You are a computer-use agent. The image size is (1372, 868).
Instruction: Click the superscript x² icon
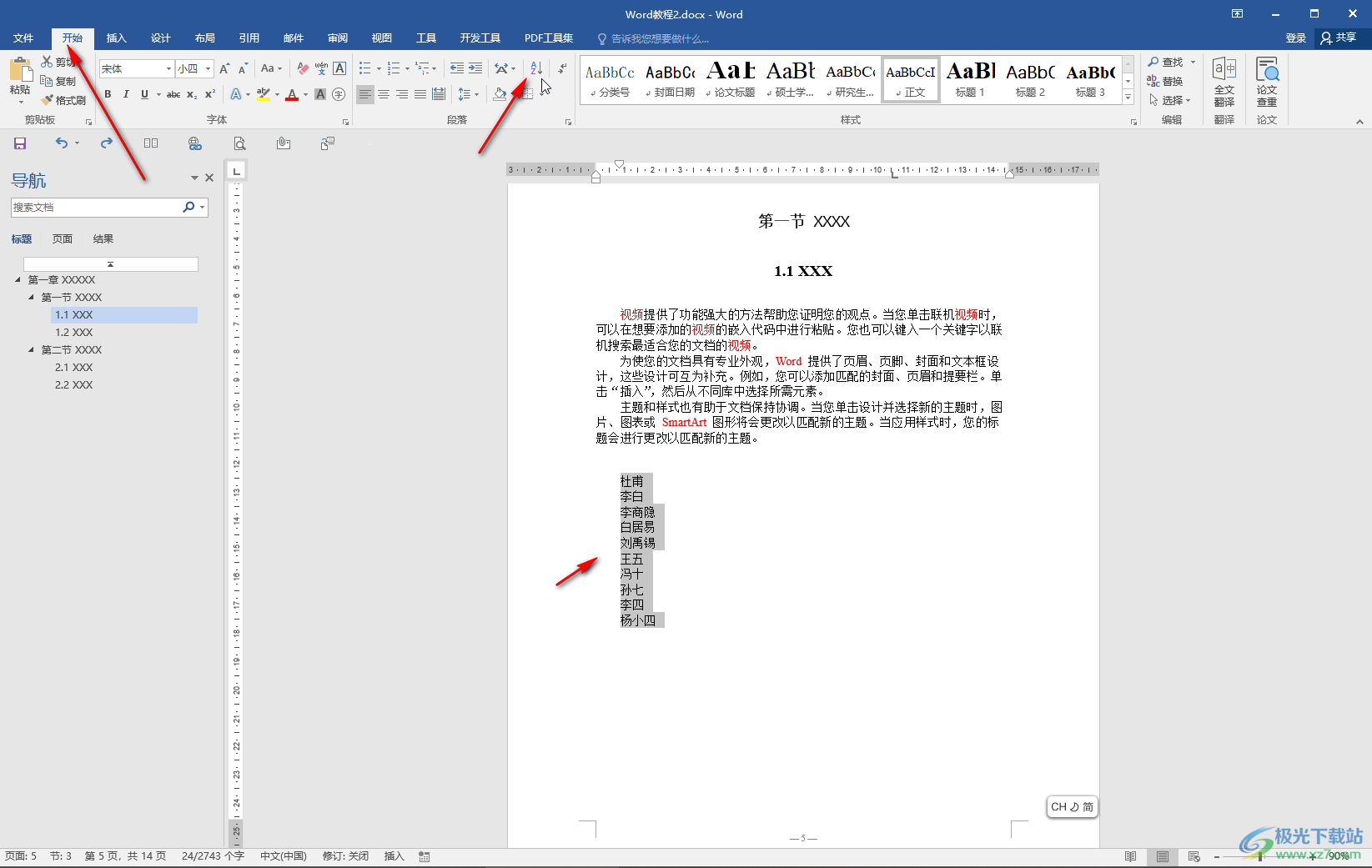point(210,94)
